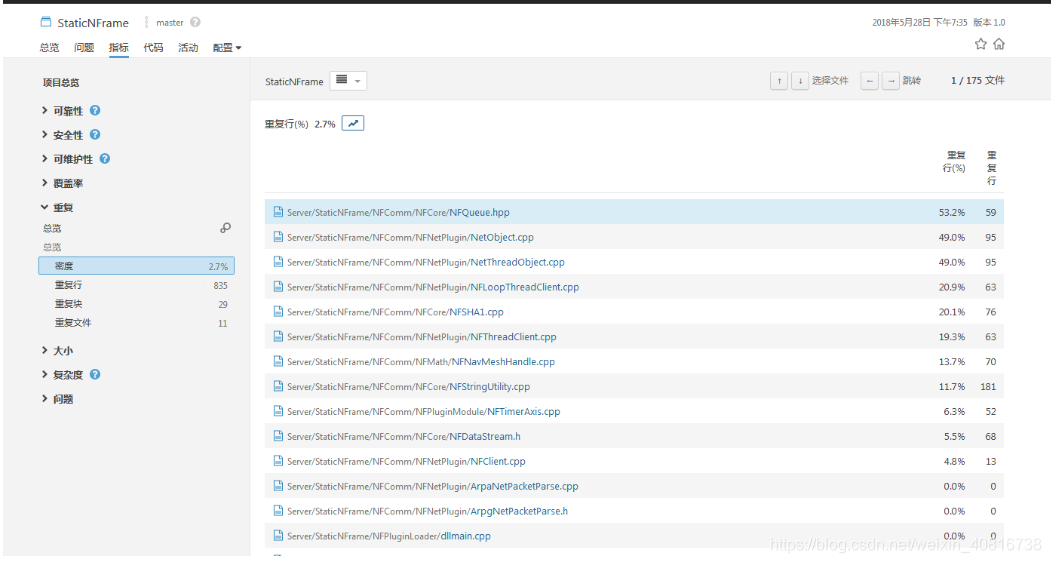Viewport: 1051px width, 563px height.
Task: Click the 版本 1.0 label
Action: pos(989,22)
